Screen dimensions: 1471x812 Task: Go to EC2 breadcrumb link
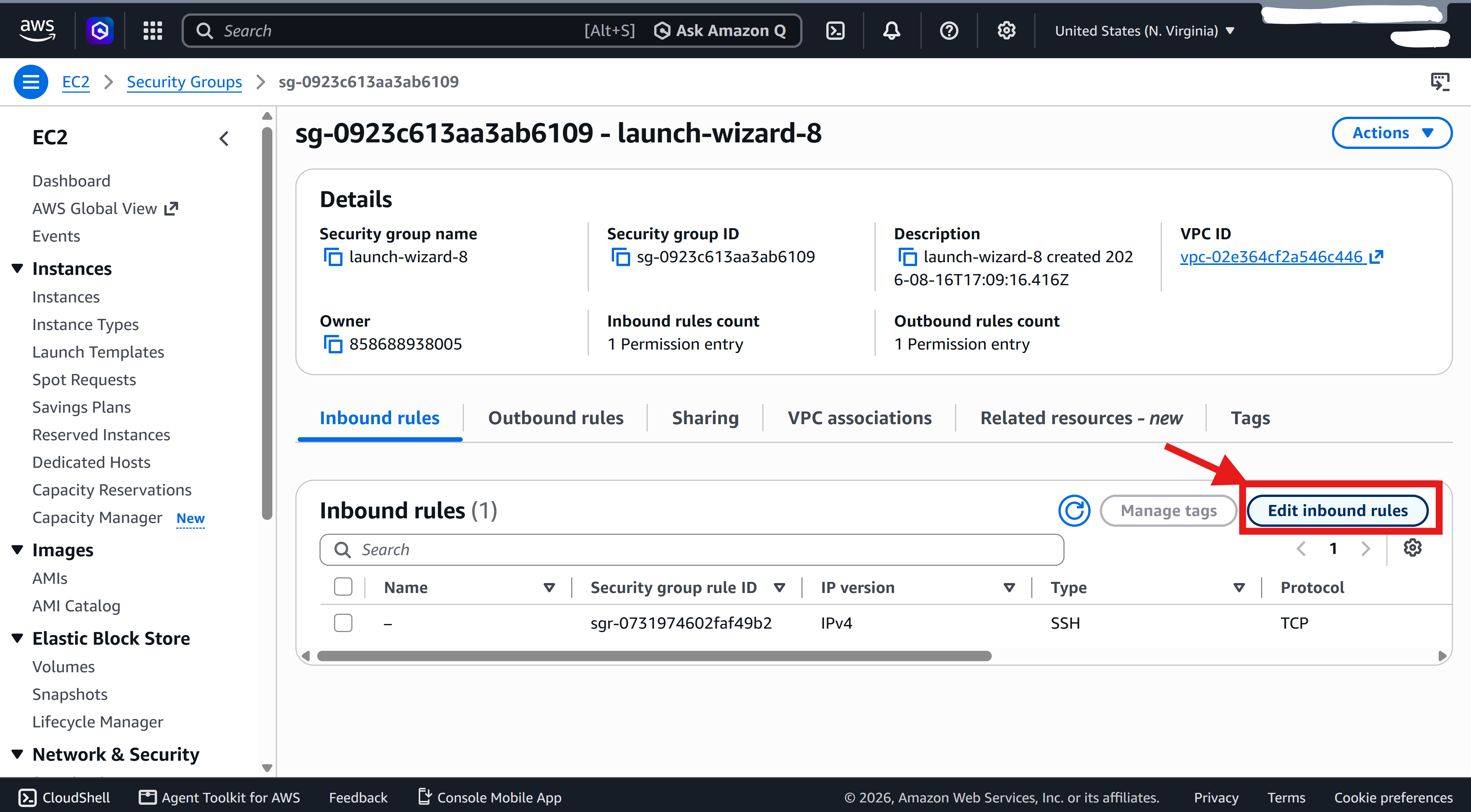[76, 82]
